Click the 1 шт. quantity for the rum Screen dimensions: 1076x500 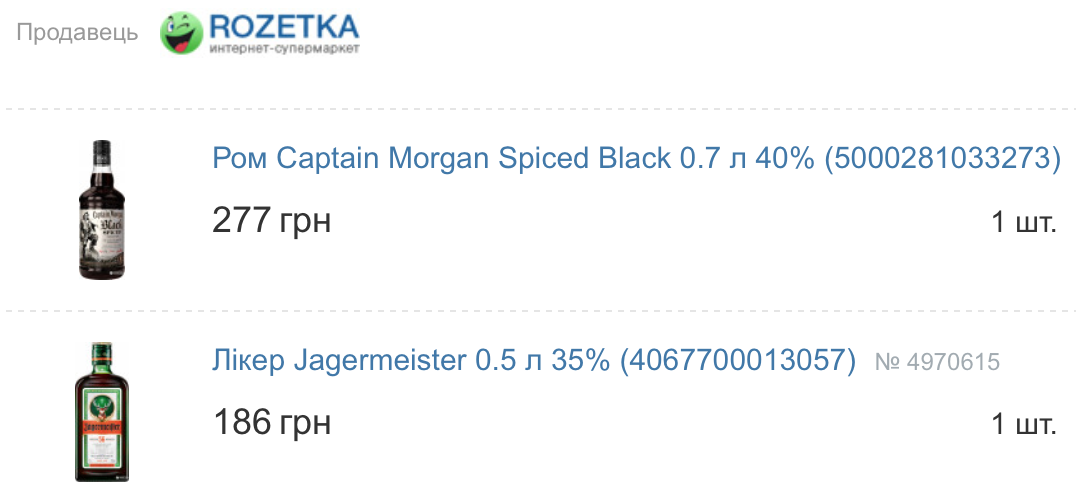[x=1023, y=222]
